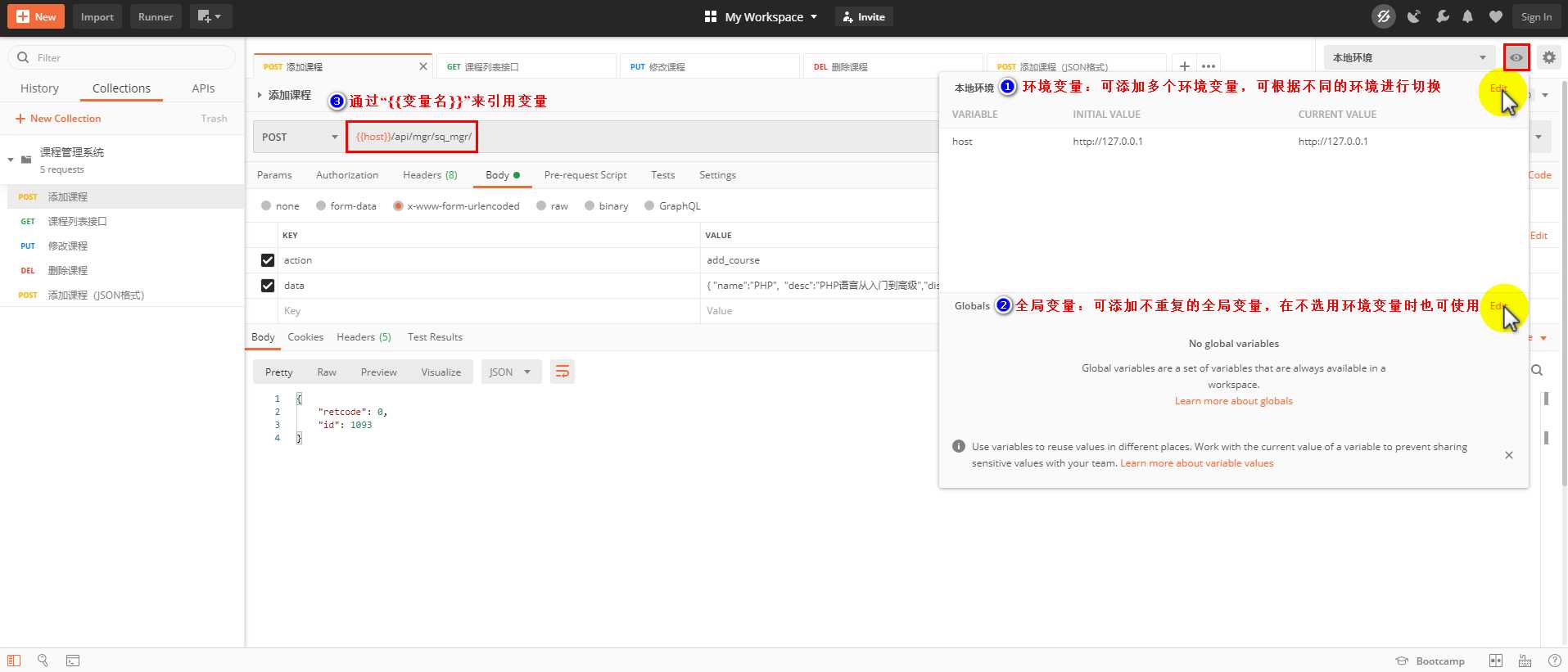Switch to History tab
This screenshot has height=672, width=1568.
coord(39,88)
